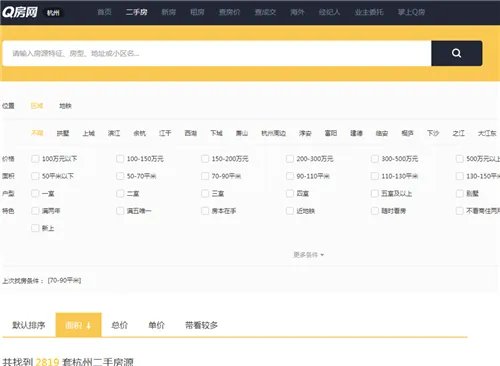Image resolution: width=500 pixels, height=366 pixels.
Task: Sort listings by 单价
Action: click(156, 325)
